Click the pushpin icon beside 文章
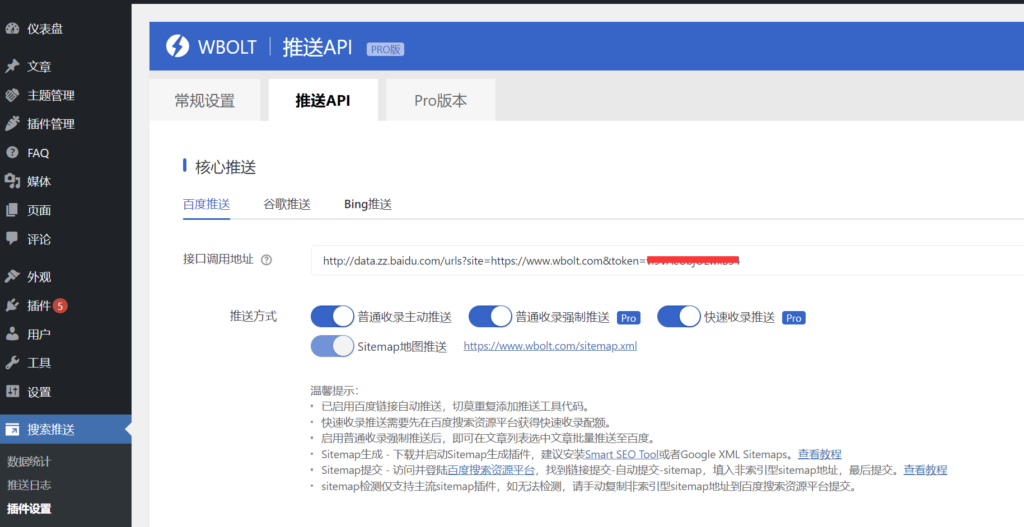 12,67
